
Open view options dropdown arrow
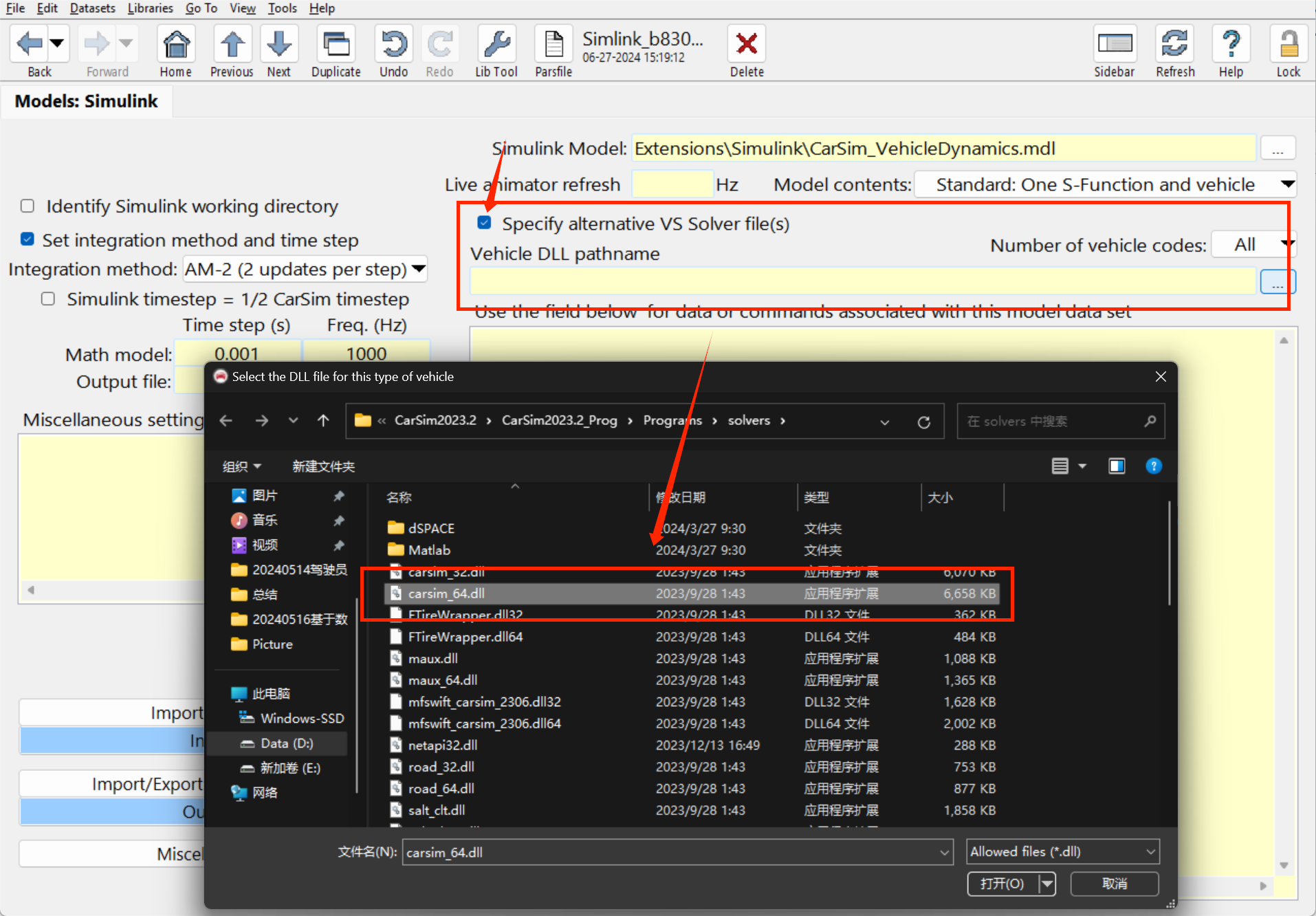1082,466
